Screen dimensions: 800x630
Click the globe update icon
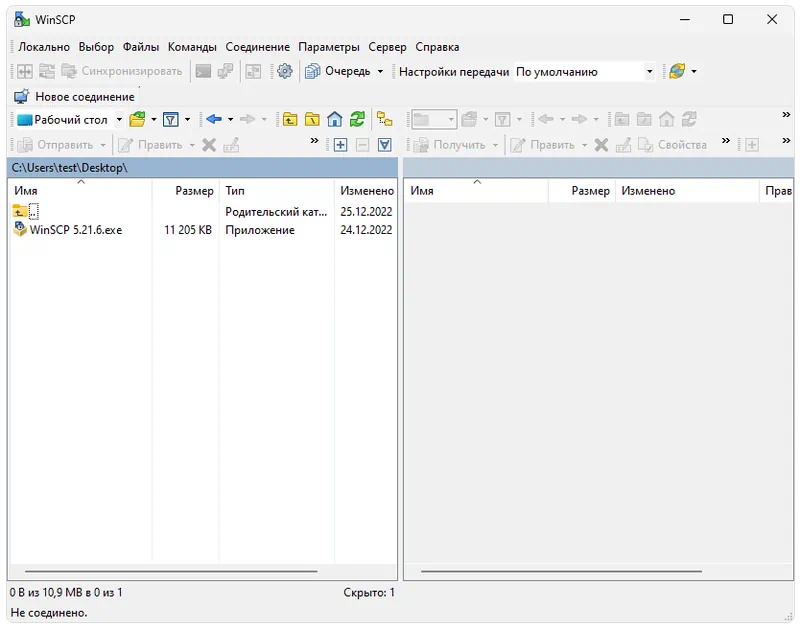(x=677, y=71)
